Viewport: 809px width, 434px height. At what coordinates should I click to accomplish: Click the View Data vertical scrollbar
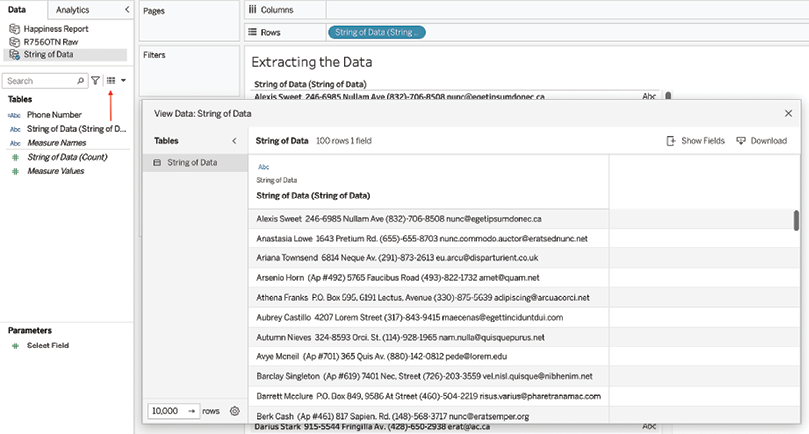pyautogui.click(x=796, y=220)
